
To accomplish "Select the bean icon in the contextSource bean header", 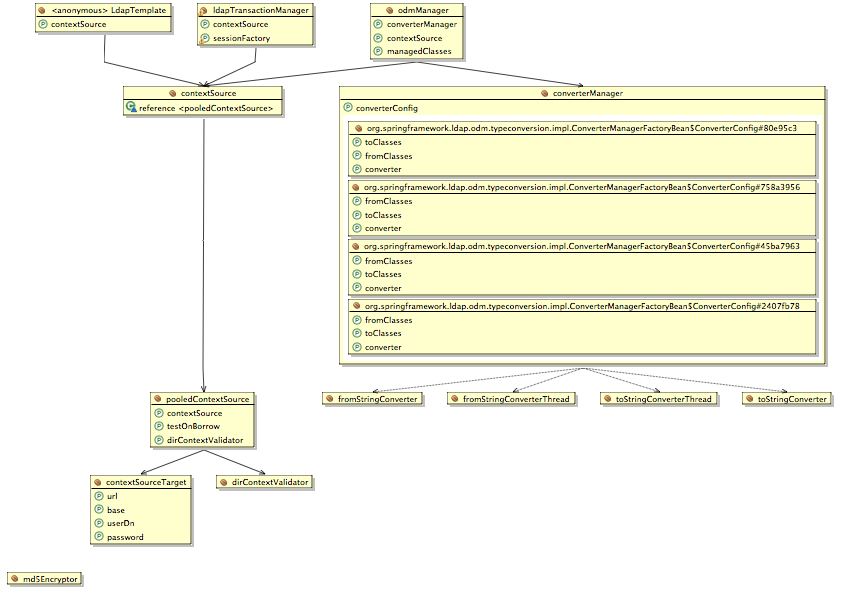I will click(172, 93).
